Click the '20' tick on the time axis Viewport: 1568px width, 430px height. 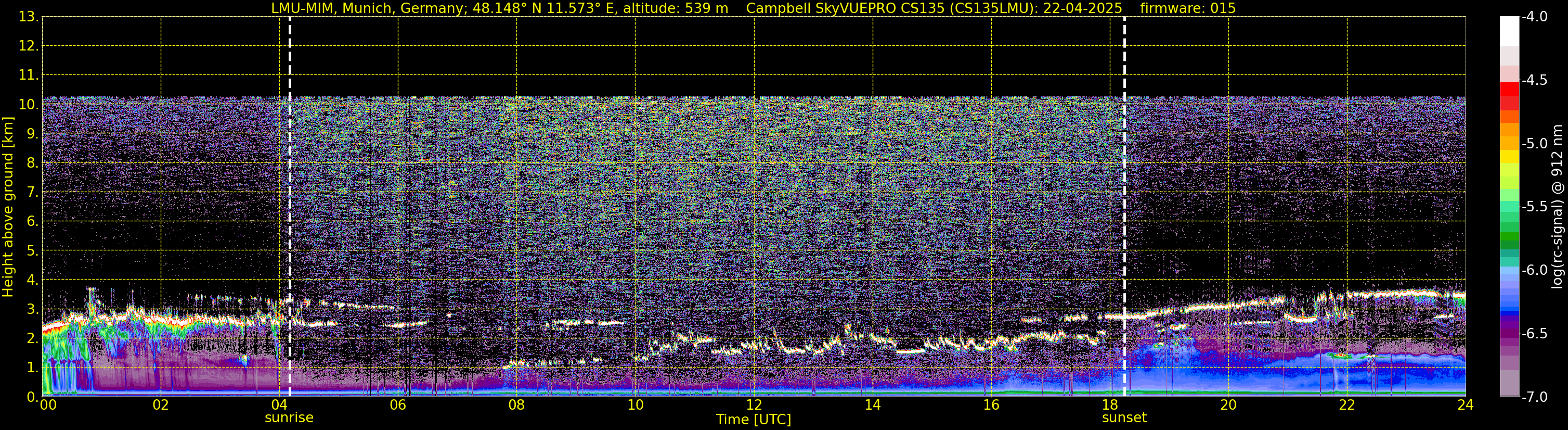point(1228,405)
